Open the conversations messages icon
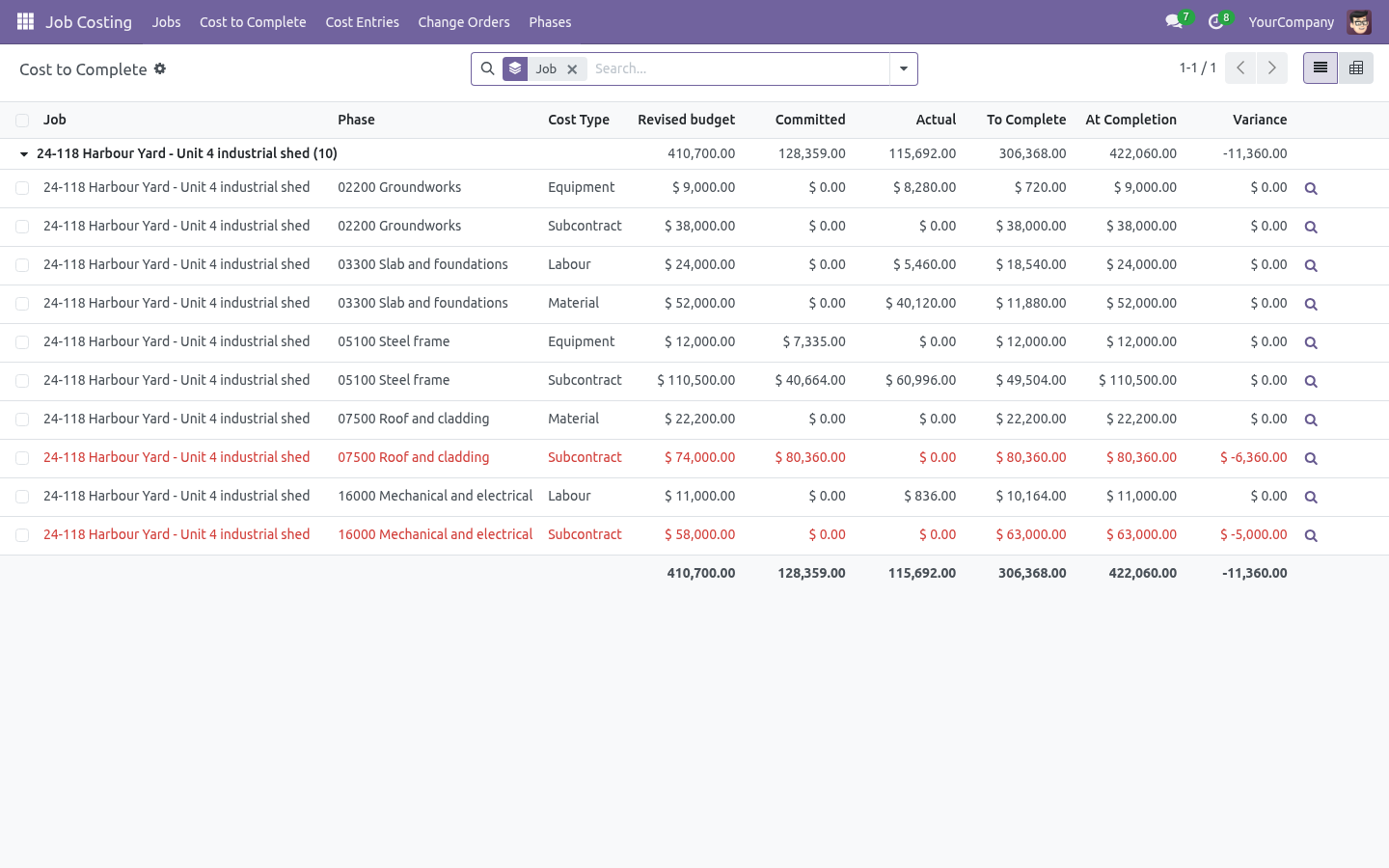The height and width of the screenshot is (868, 1389). (x=1175, y=21)
